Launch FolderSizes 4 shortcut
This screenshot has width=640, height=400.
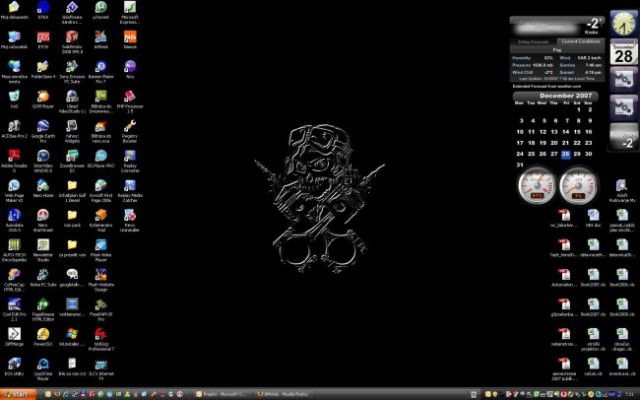[x=43, y=69]
